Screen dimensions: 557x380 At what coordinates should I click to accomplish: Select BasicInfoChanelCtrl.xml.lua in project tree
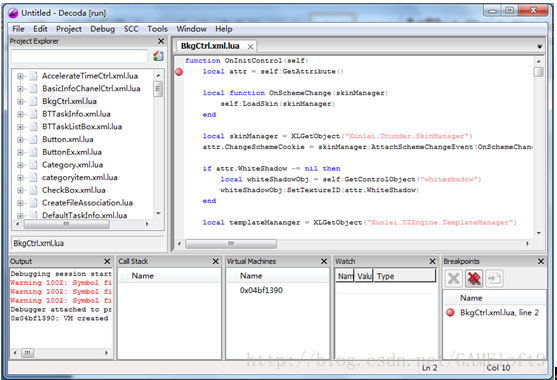tap(91, 88)
